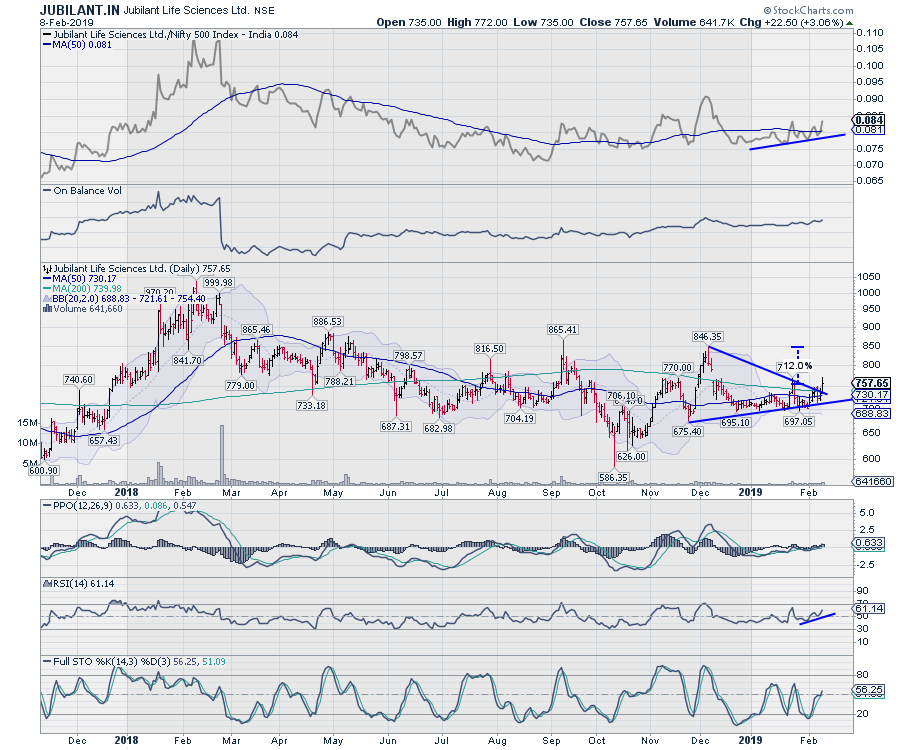Click the 688.83 lower band axis tag
Image resolution: width=900 pixels, height=750 pixels.
click(x=872, y=413)
